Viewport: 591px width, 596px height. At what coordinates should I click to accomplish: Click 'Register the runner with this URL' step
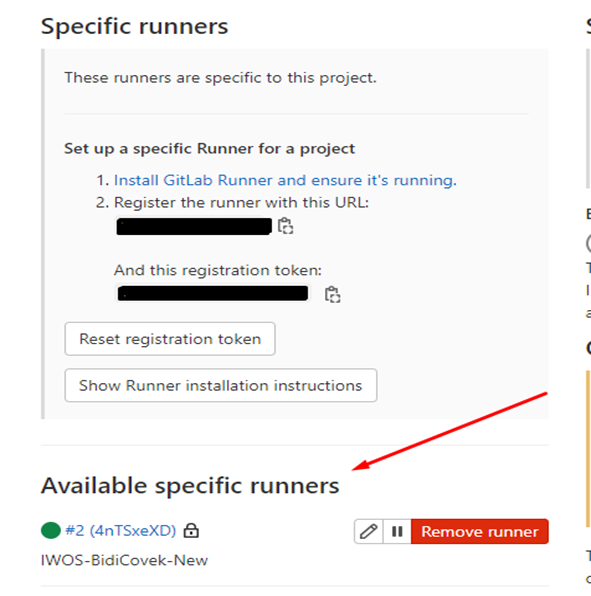coord(241,202)
